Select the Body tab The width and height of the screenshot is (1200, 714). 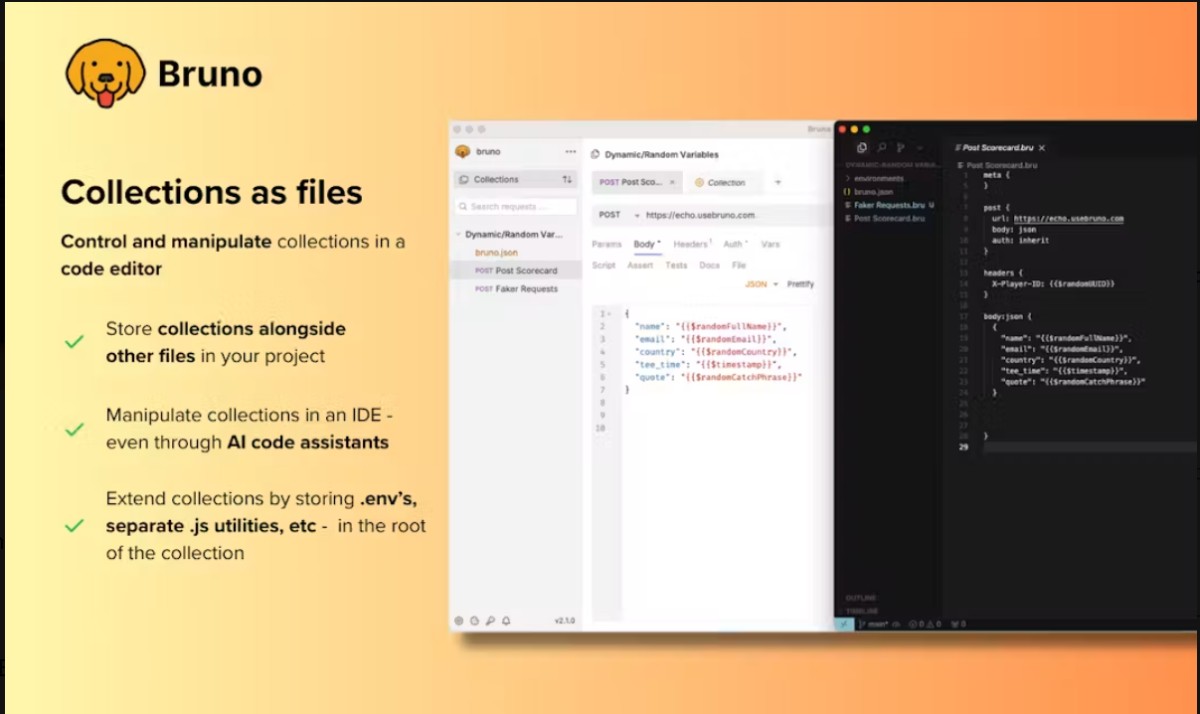(x=647, y=244)
